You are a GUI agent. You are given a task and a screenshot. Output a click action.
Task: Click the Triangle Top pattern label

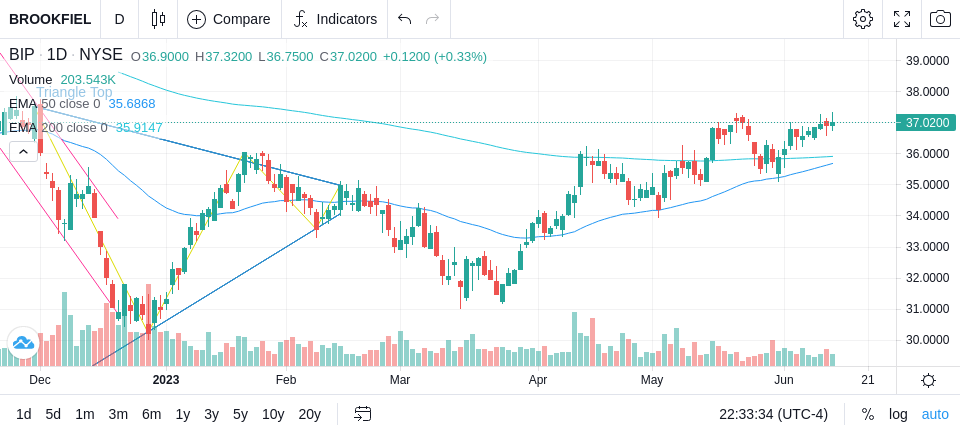[x=74, y=92]
